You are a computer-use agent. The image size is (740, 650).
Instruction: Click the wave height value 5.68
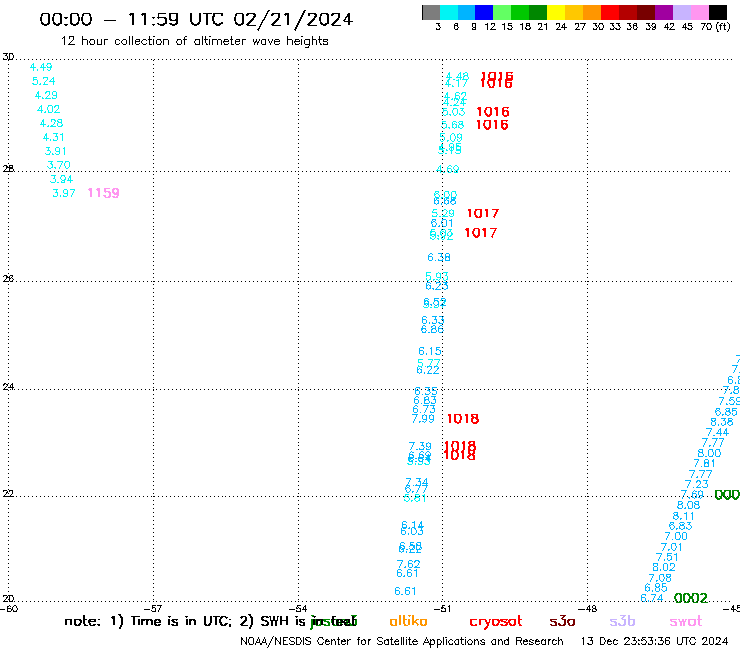click(x=453, y=125)
